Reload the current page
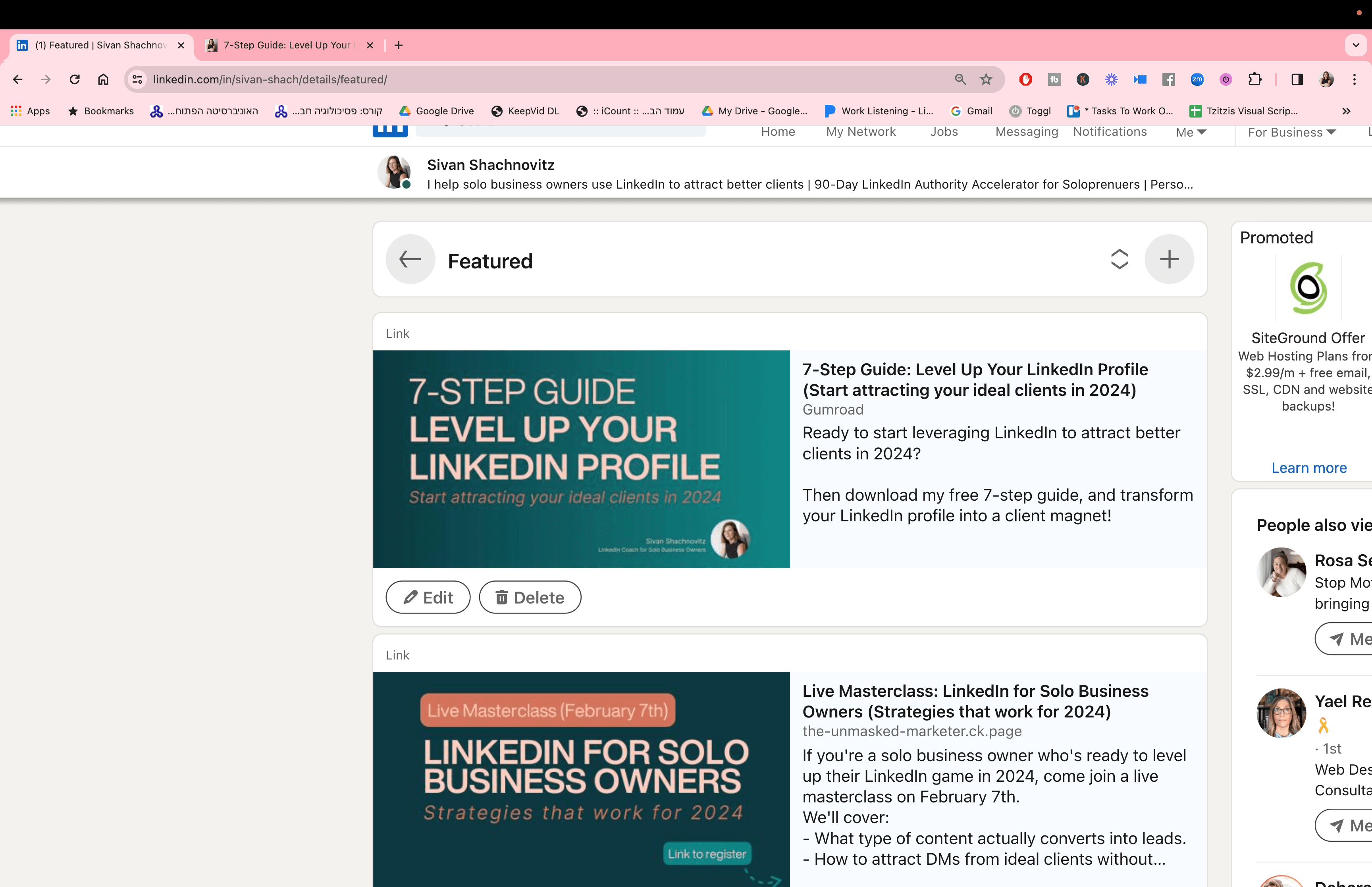Screen dimensions: 1372x887 click(x=75, y=79)
